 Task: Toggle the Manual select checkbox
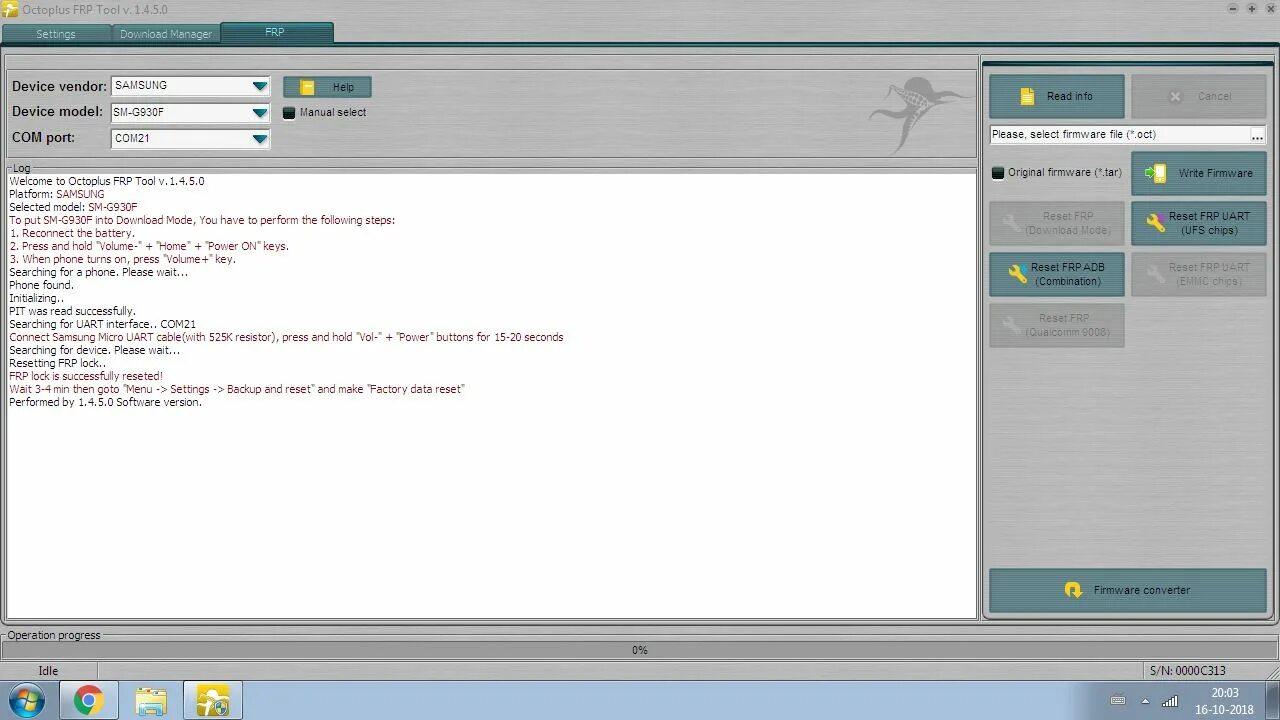(x=289, y=113)
